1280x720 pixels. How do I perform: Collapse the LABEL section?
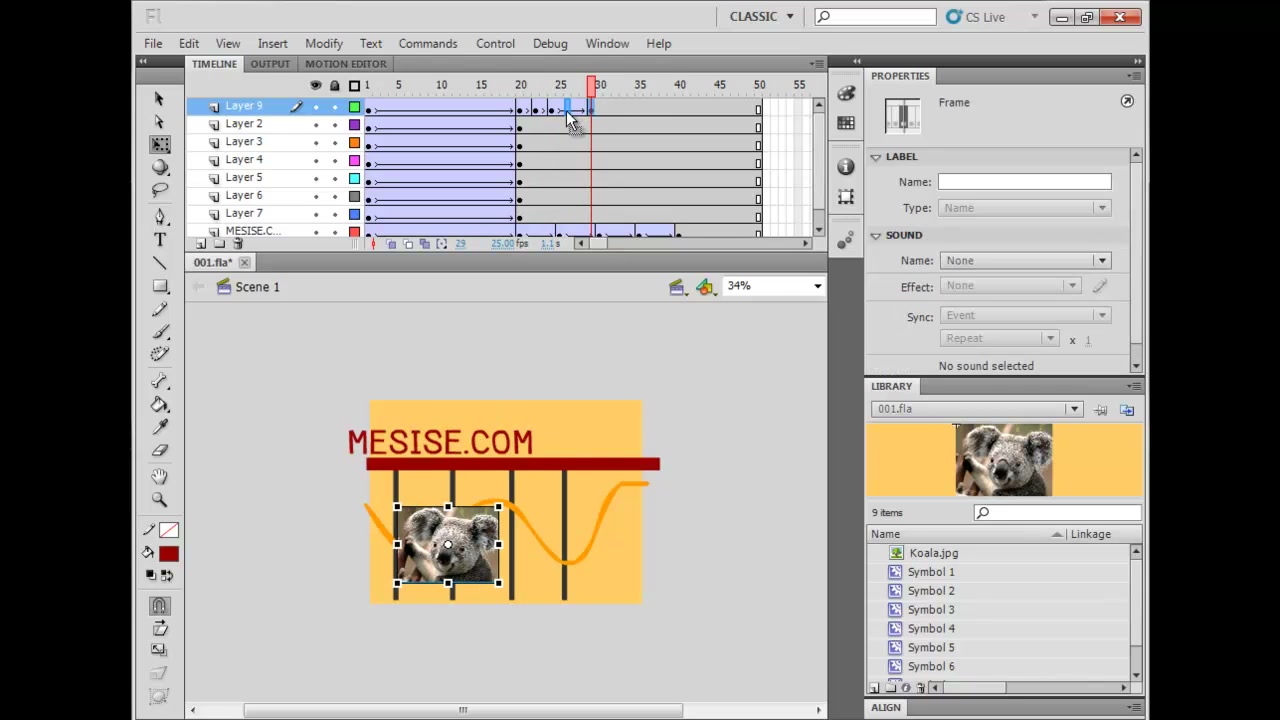click(876, 157)
